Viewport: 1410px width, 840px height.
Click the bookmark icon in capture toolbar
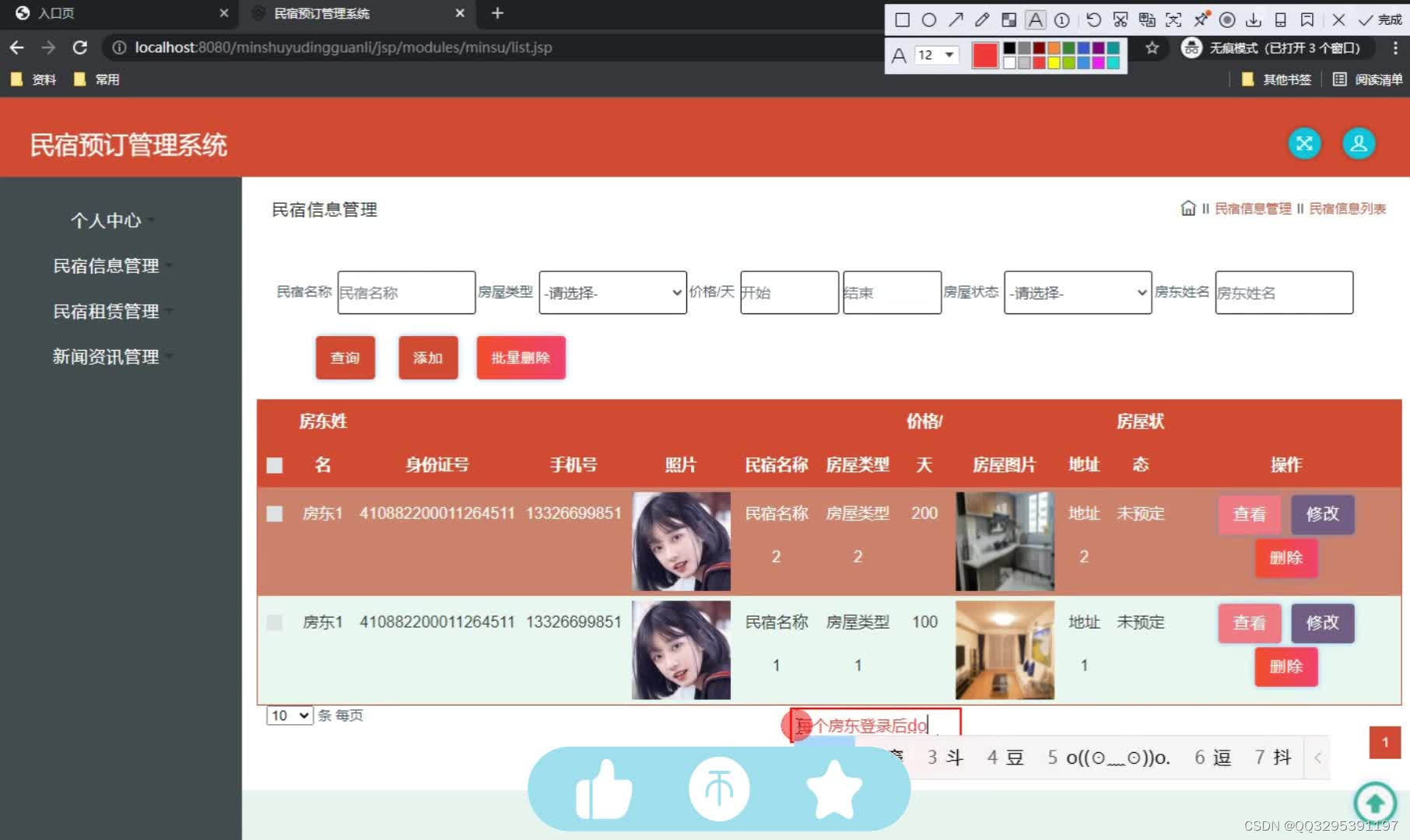(x=1307, y=20)
